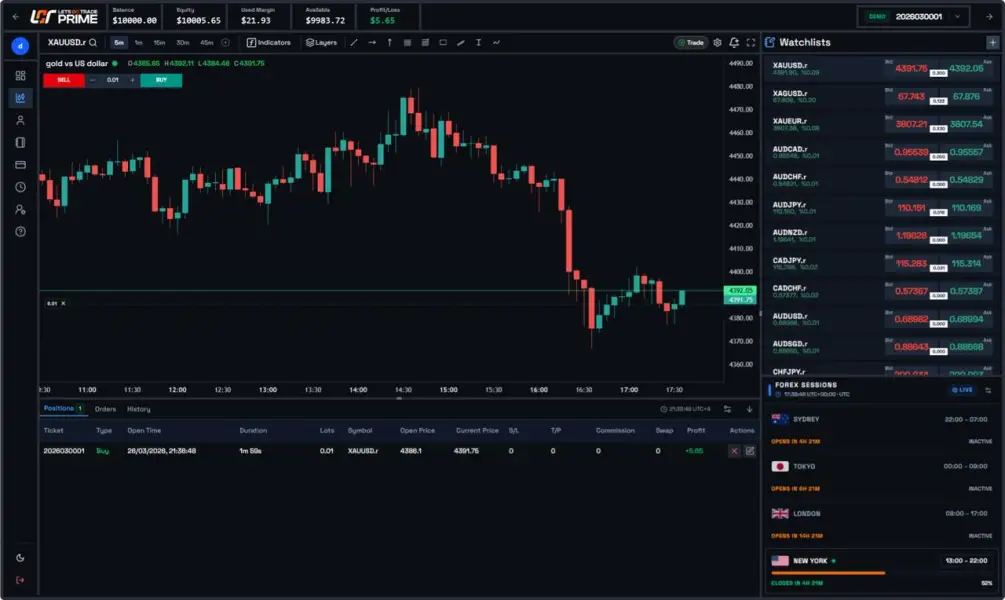Go back using the top-left arrow

click(15, 17)
